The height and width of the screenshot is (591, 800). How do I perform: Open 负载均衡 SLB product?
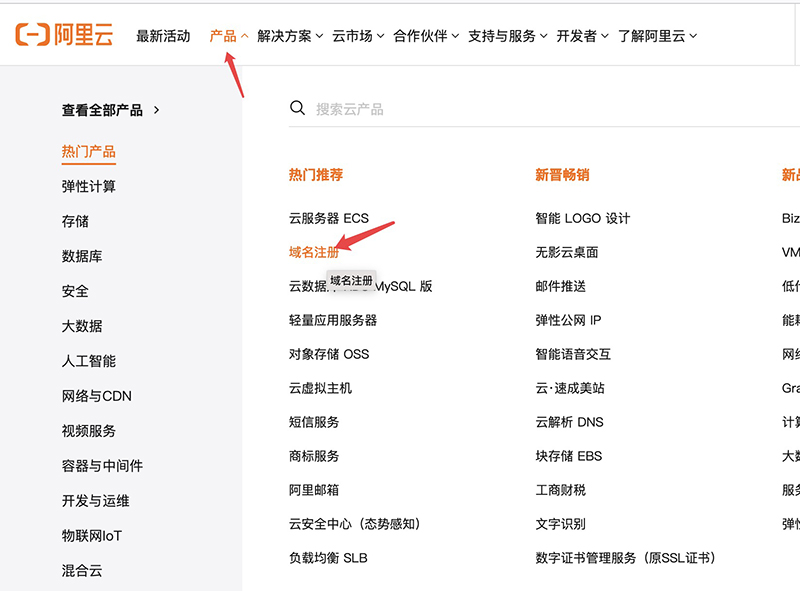pos(328,558)
